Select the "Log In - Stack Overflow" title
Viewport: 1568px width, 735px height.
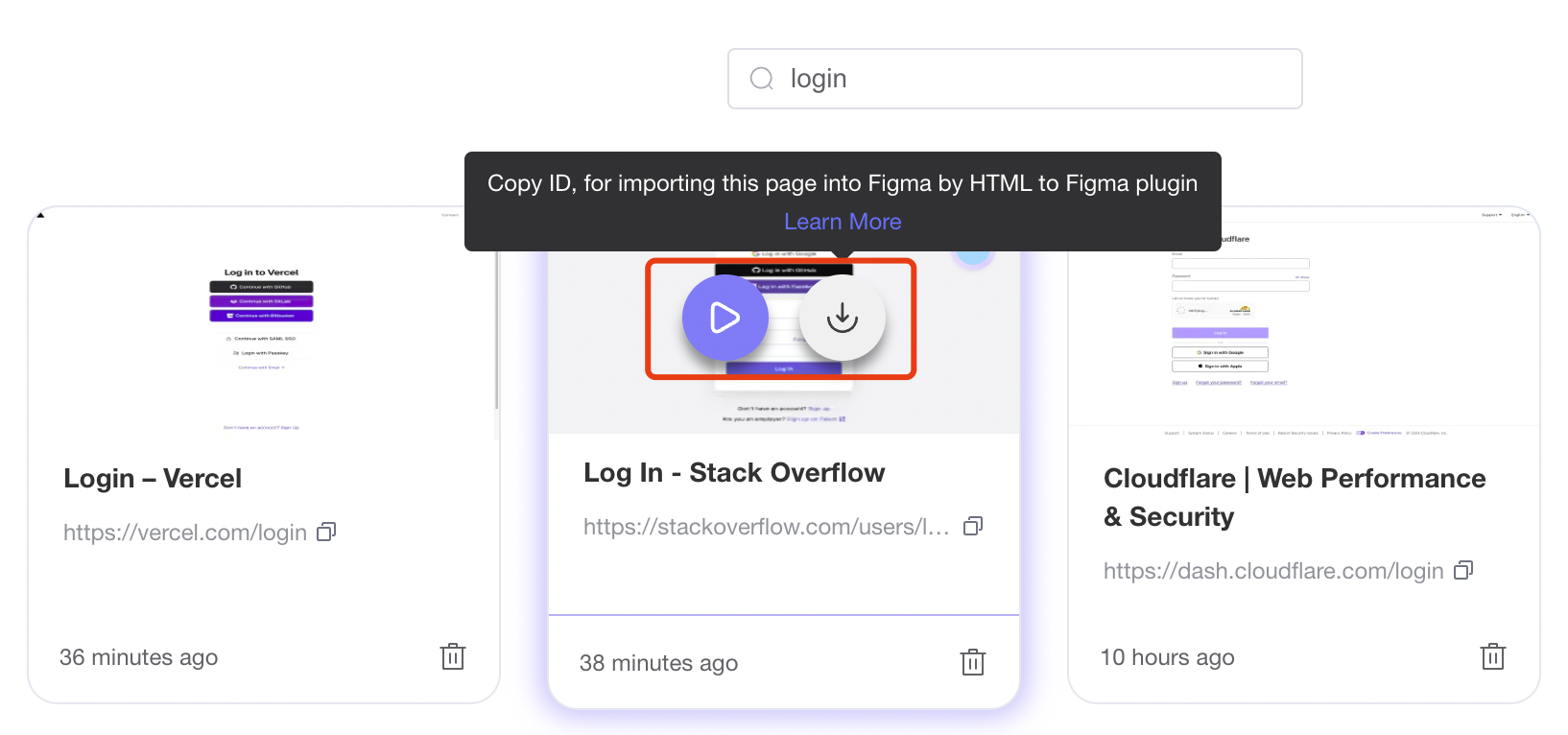click(734, 473)
